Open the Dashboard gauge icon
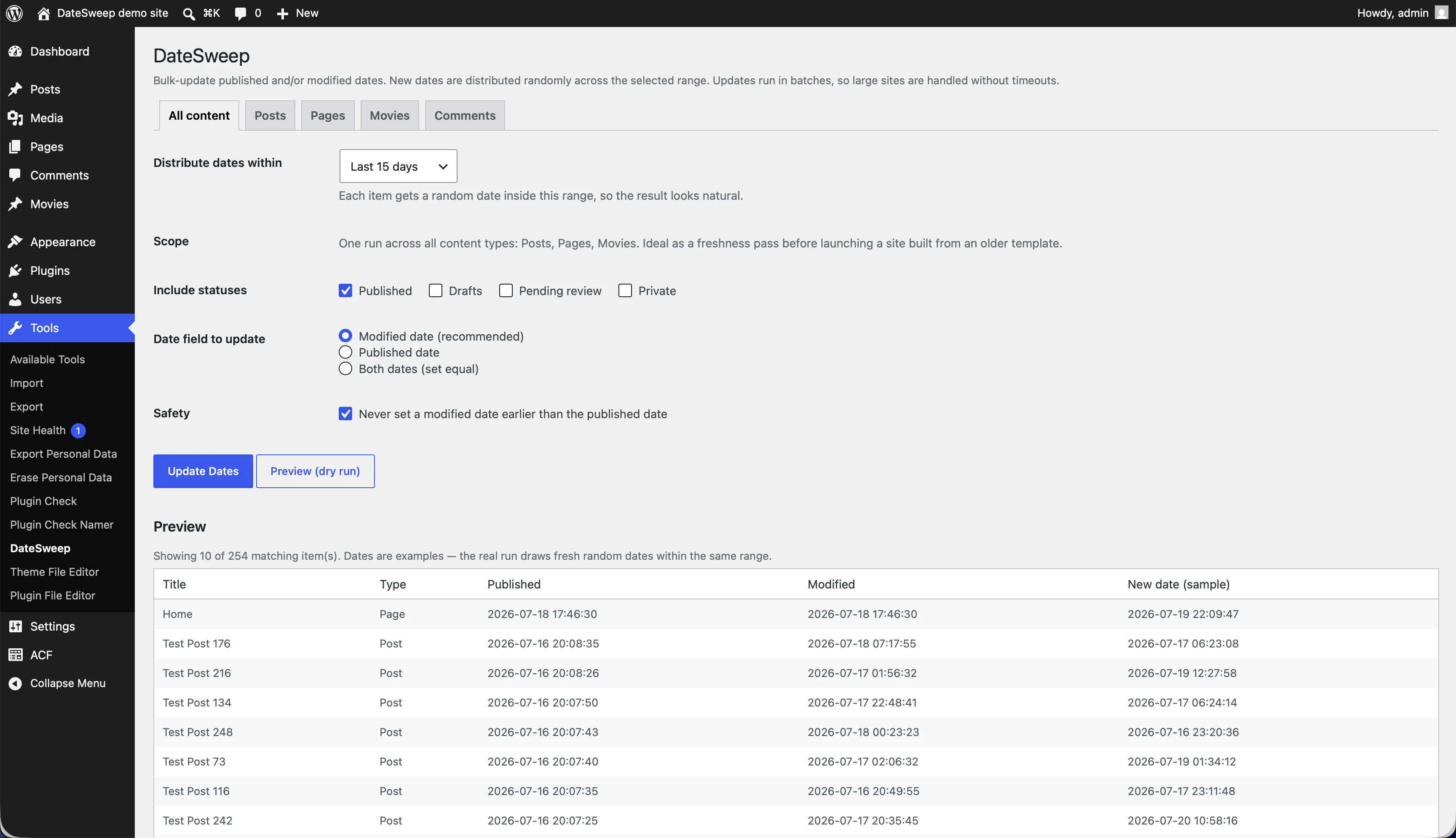This screenshot has height=838, width=1456. tap(16, 51)
